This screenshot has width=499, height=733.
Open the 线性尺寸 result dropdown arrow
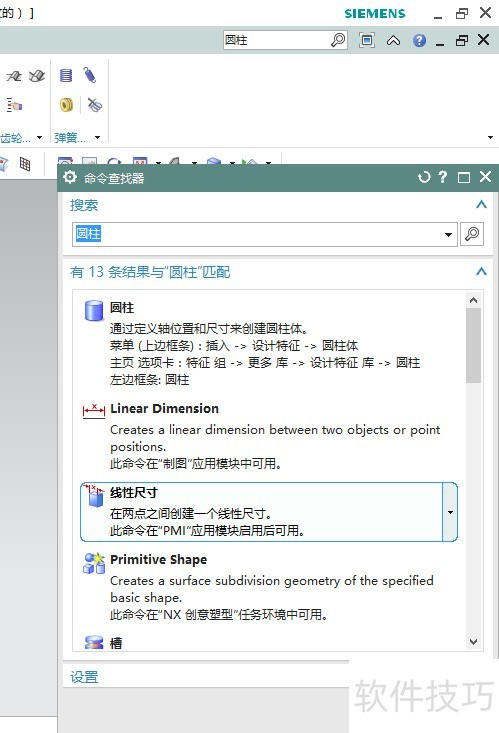click(x=450, y=512)
